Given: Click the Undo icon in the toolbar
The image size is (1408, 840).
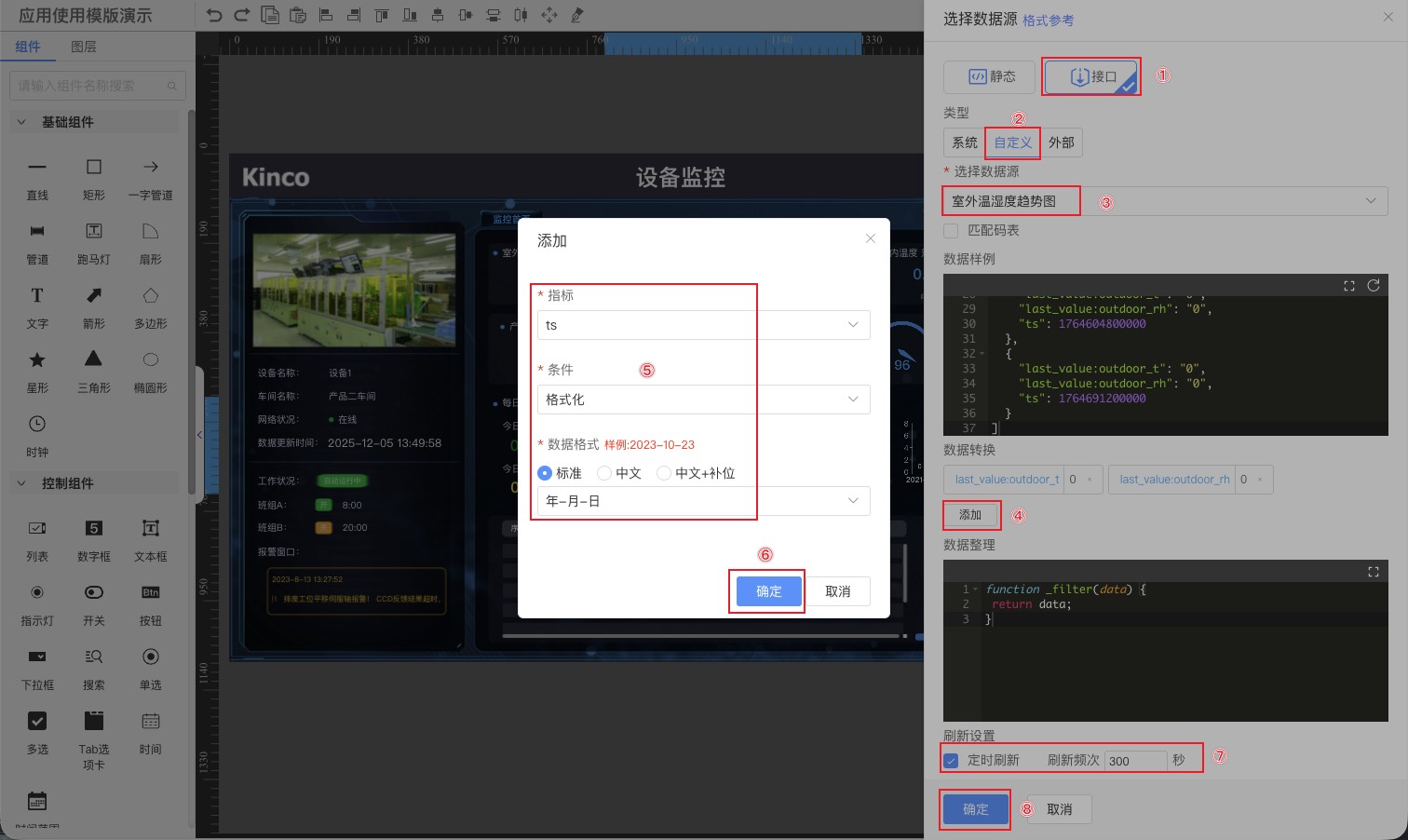Looking at the screenshot, I should click(x=215, y=15).
